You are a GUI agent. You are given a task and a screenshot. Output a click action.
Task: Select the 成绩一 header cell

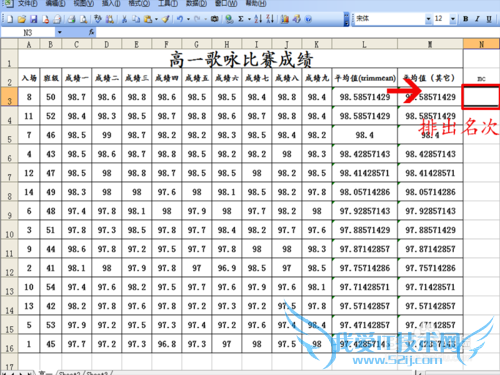click(x=77, y=78)
